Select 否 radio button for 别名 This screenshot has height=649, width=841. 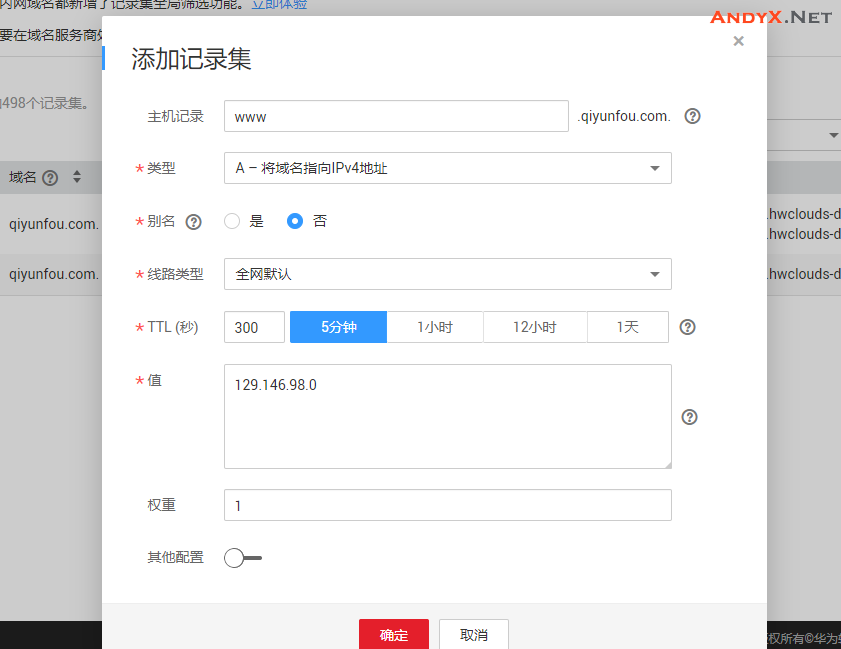(295, 221)
